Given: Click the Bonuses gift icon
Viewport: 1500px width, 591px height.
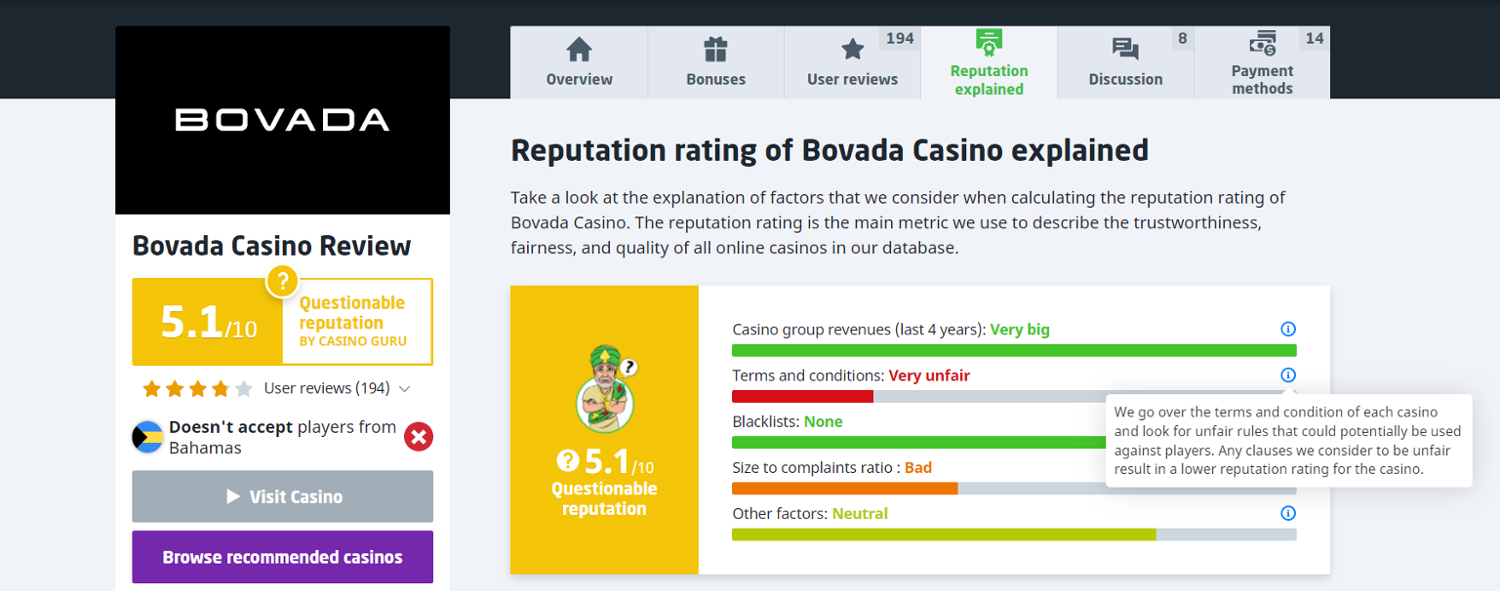Looking at the screenshot, I should coord(715,49).
